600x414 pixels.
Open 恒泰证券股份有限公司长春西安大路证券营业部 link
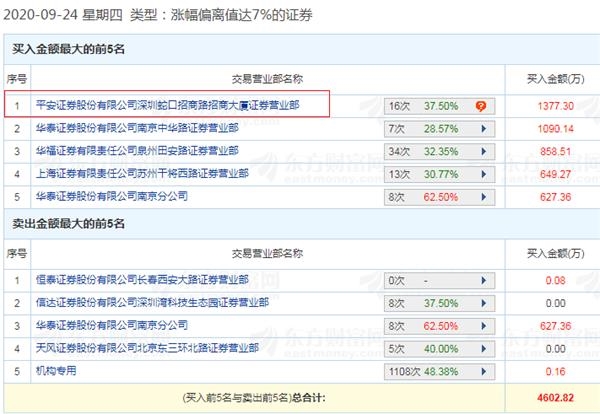pyautogui.click(x=142, y=280)
